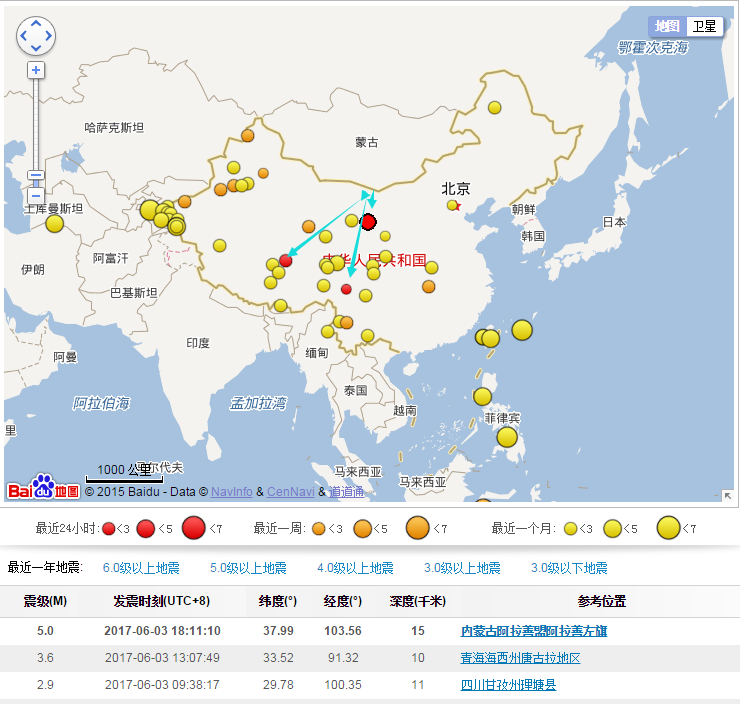740x704 pixels.
Task: Zoom out using the minus button
Action: [36, 195]
